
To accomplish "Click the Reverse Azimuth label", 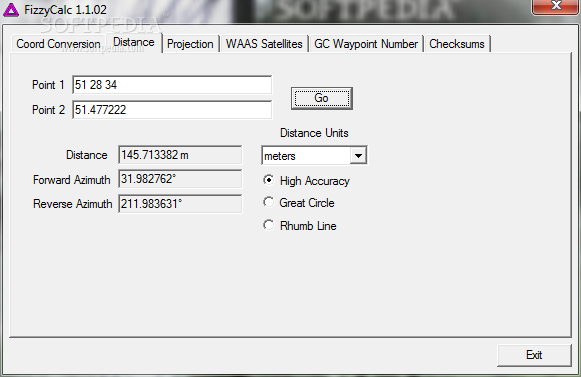I will (73, 204).
